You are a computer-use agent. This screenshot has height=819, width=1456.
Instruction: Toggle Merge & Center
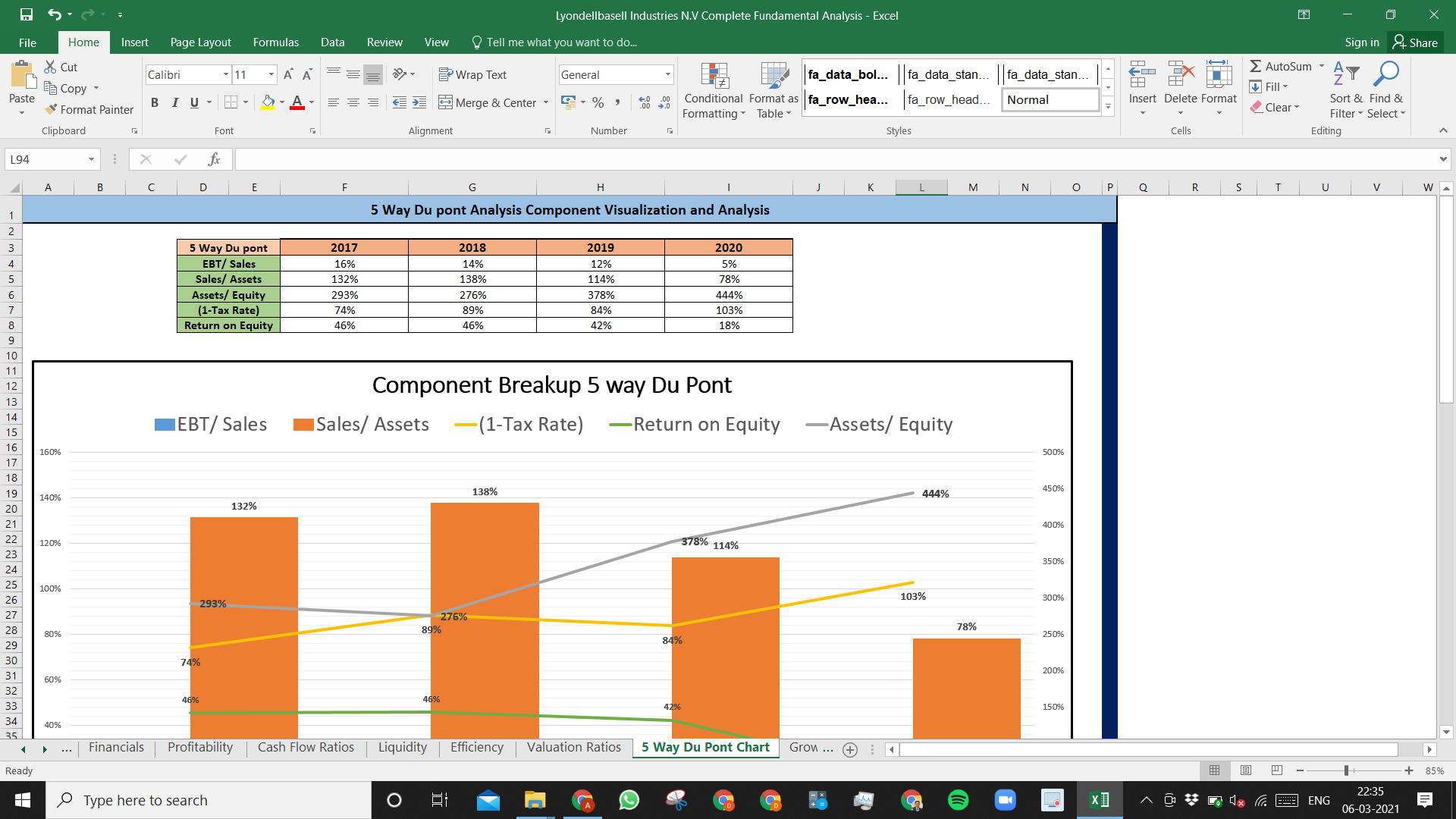coord(488,102)
